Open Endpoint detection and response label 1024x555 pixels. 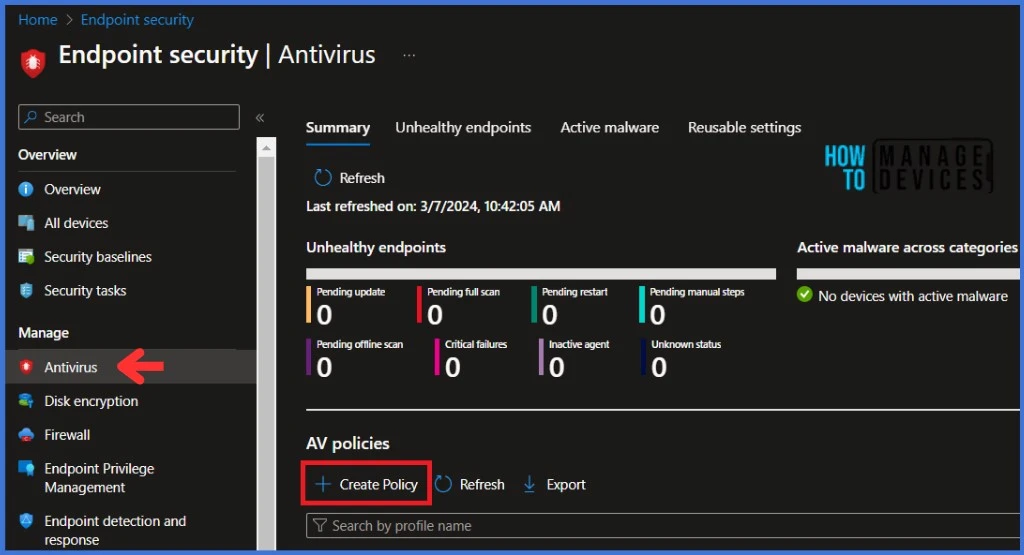[115, 530]
